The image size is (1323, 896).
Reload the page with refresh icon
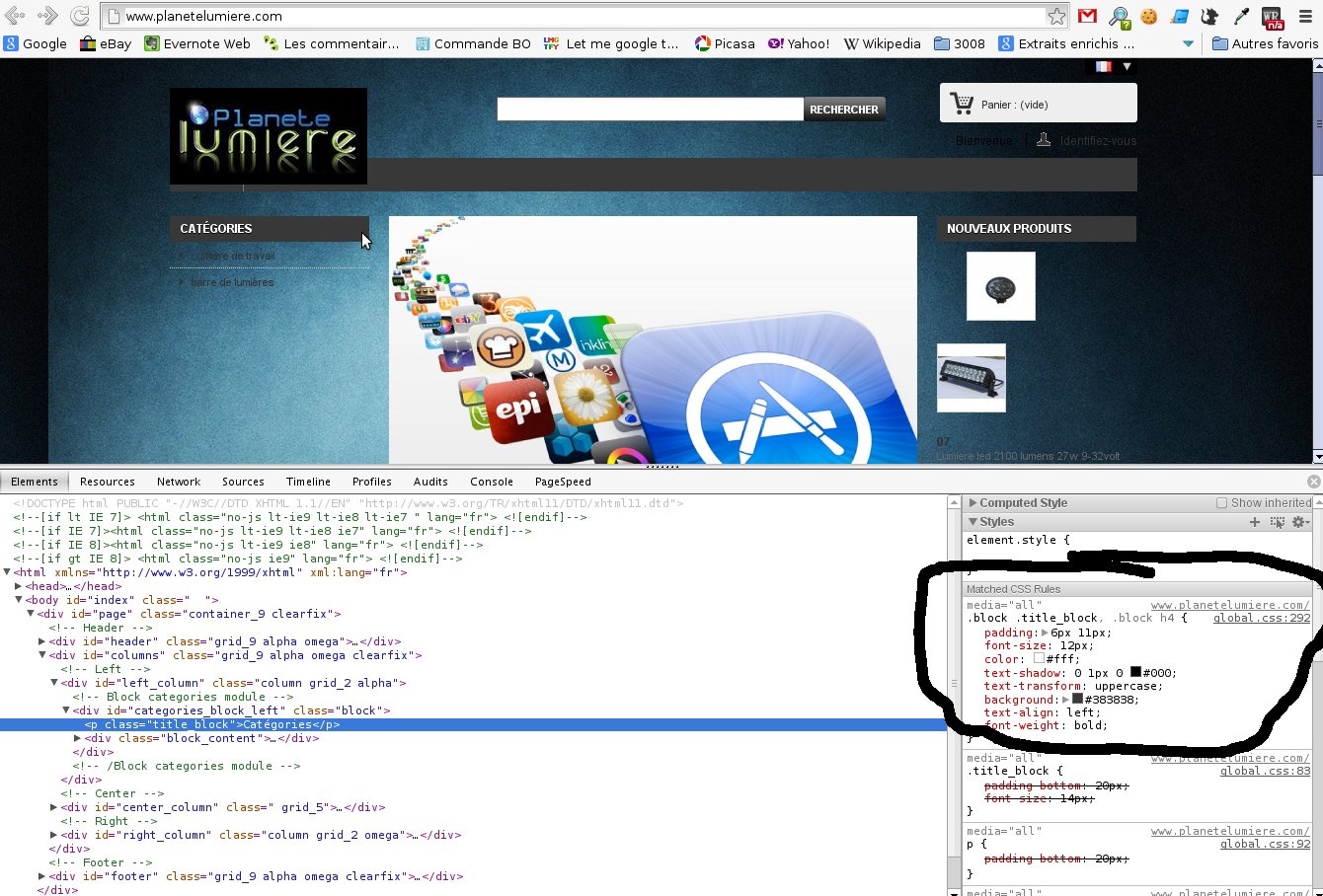[x=81, y=16]
